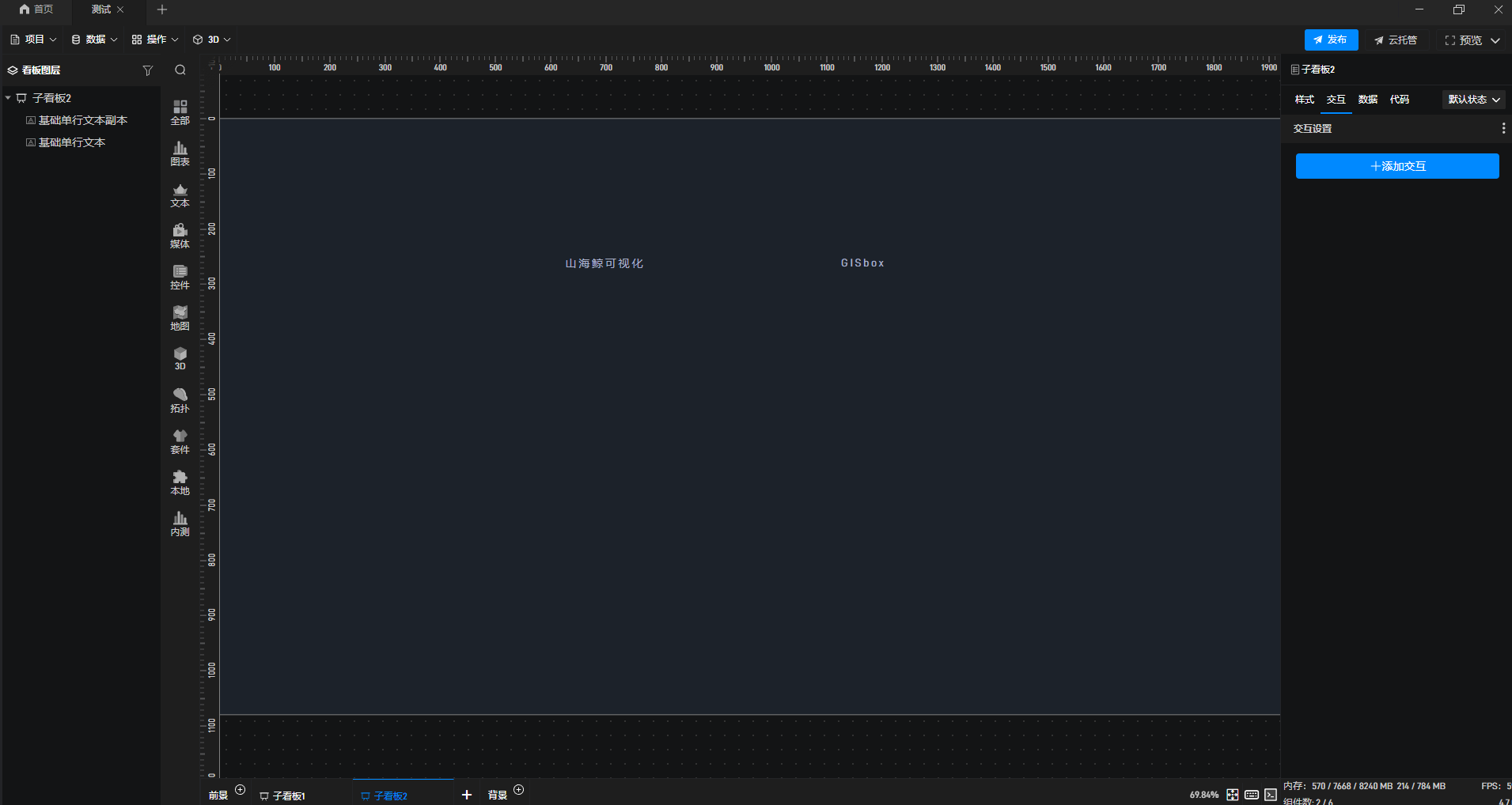
Task: Click the 地图 map components icon
Action: point(180,318)
